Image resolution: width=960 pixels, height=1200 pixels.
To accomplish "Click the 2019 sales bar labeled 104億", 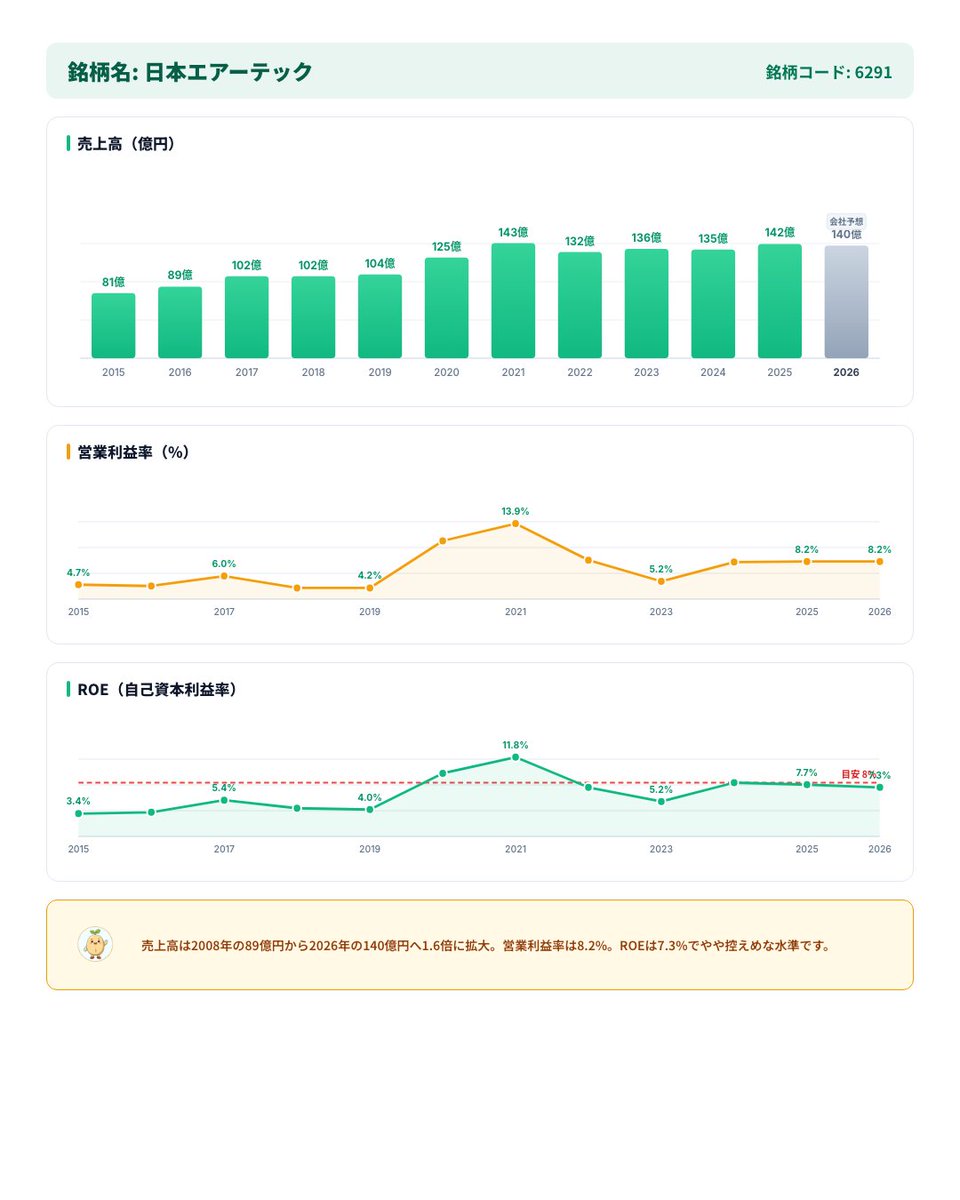I will pos(380,316).
